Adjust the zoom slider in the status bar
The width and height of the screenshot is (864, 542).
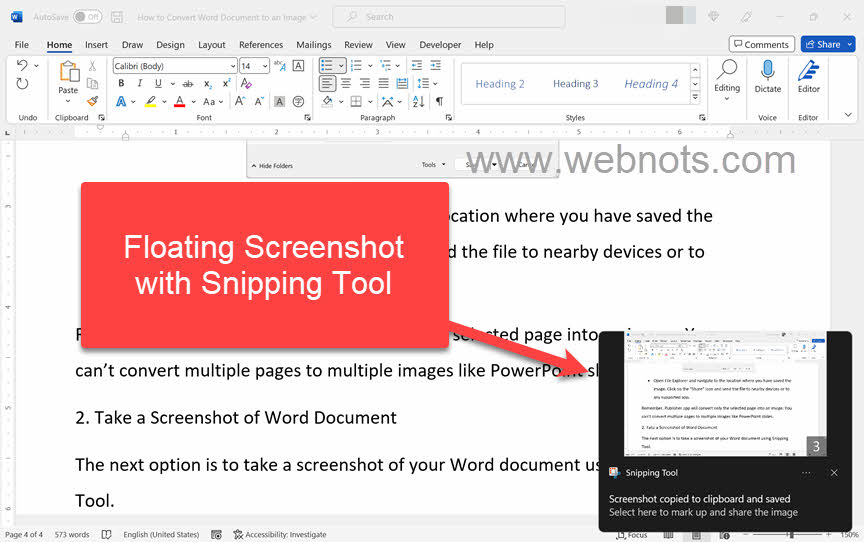click(x=790, y=535)
